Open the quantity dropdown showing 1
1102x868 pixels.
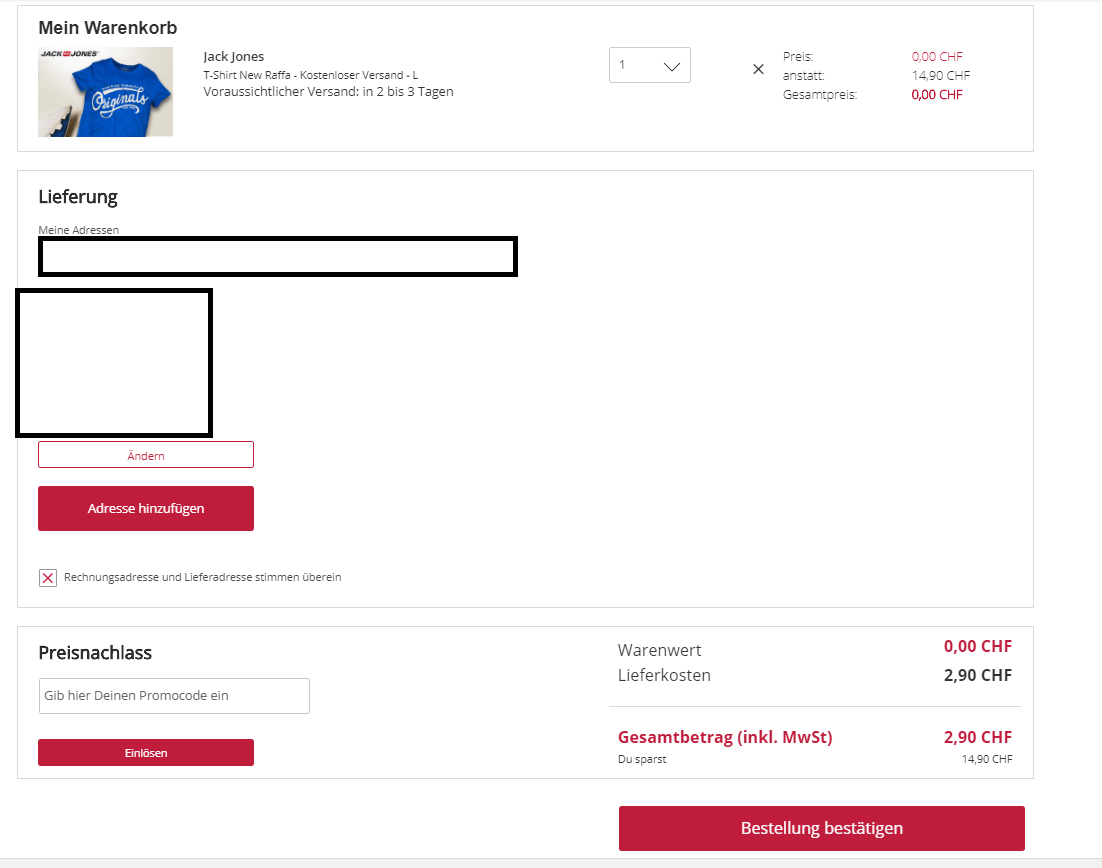(649, 65)
